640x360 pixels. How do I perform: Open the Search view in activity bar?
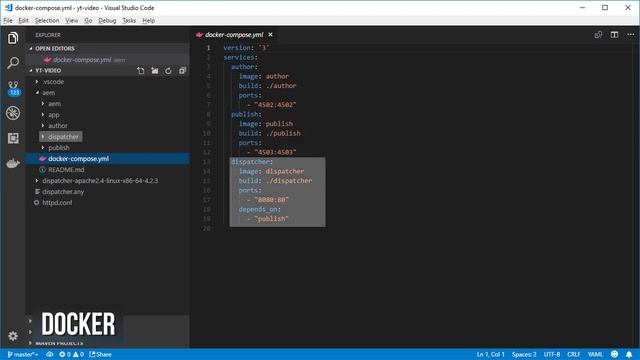pos(13,63)
